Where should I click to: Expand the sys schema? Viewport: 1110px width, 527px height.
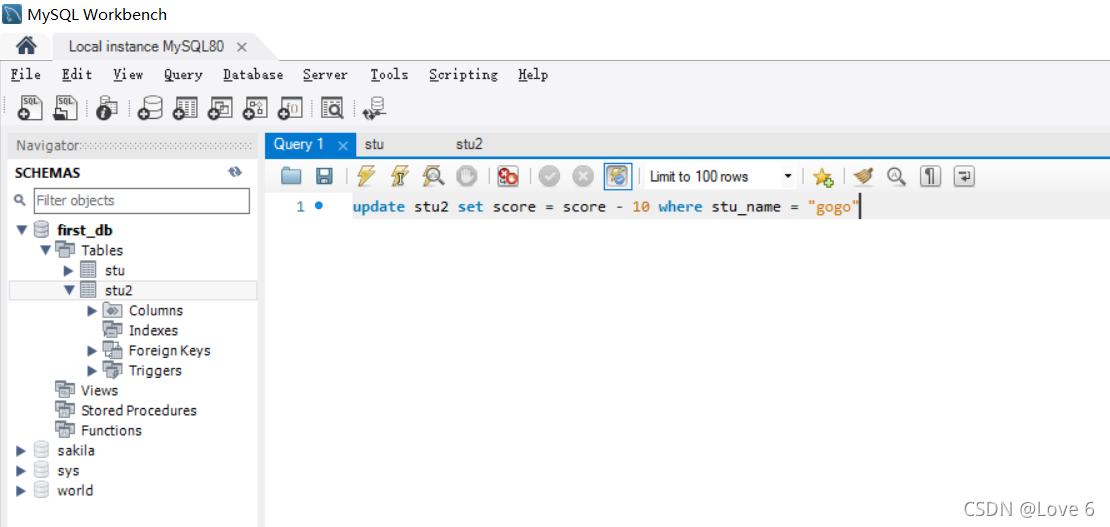pos(21,470)
